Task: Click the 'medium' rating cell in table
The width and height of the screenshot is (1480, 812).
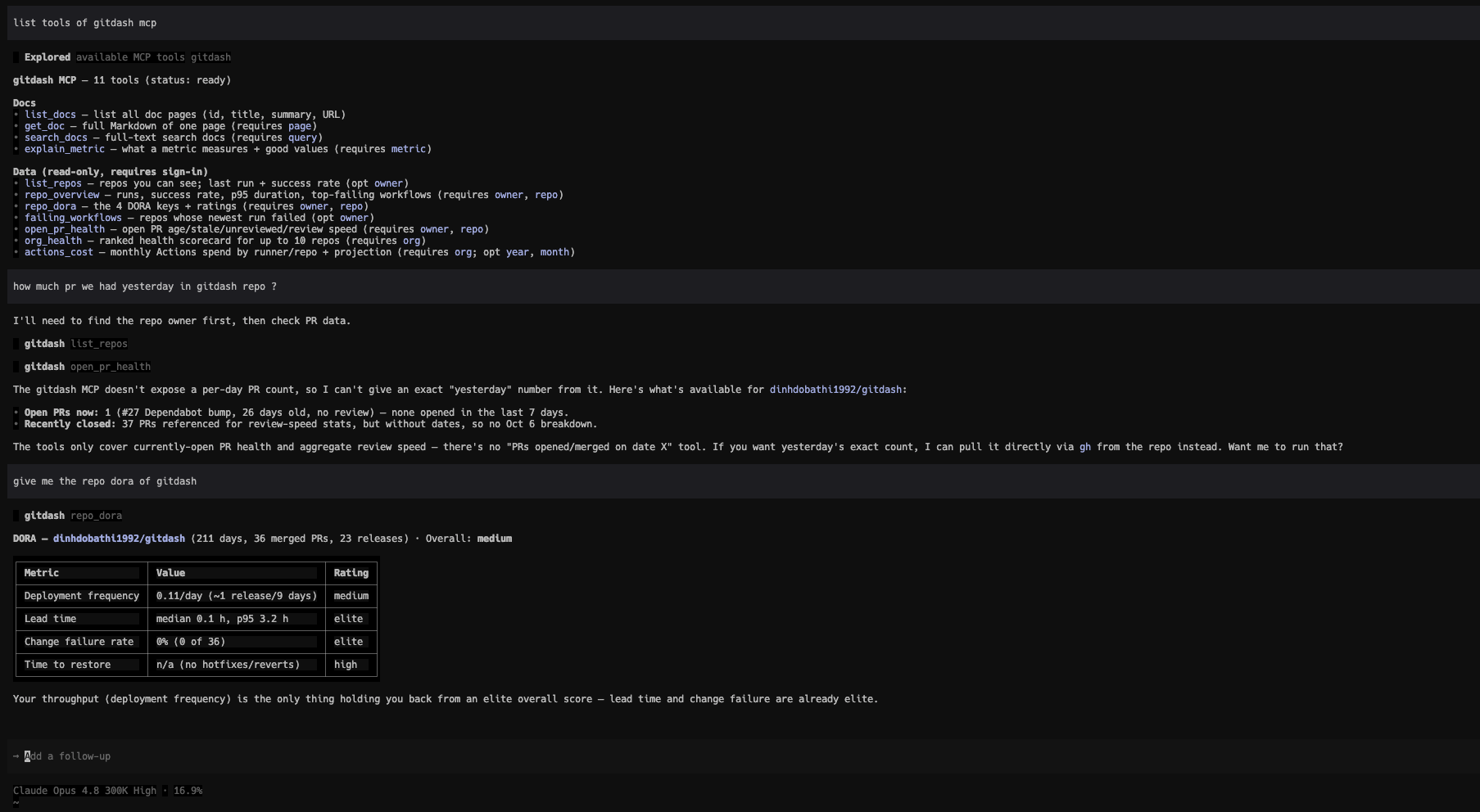Action: point(351,596)
